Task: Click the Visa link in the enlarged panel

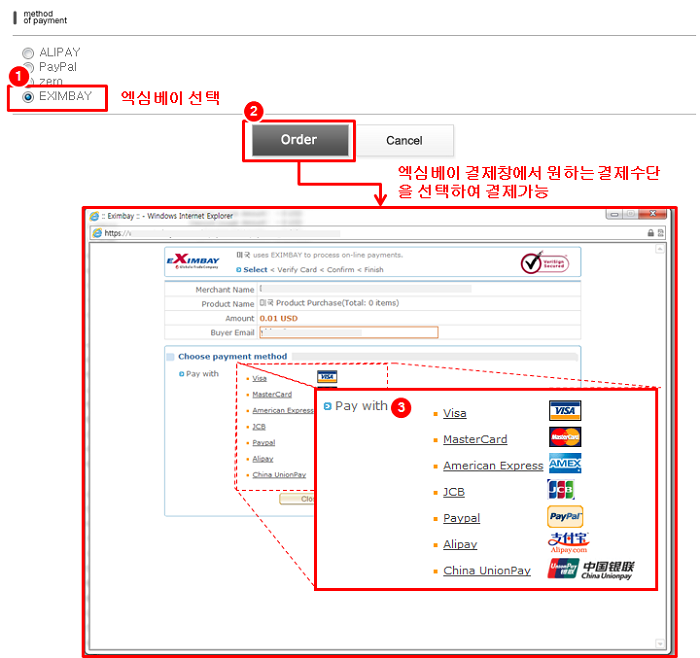Action: pyautogui.click(x=454, y=413)
